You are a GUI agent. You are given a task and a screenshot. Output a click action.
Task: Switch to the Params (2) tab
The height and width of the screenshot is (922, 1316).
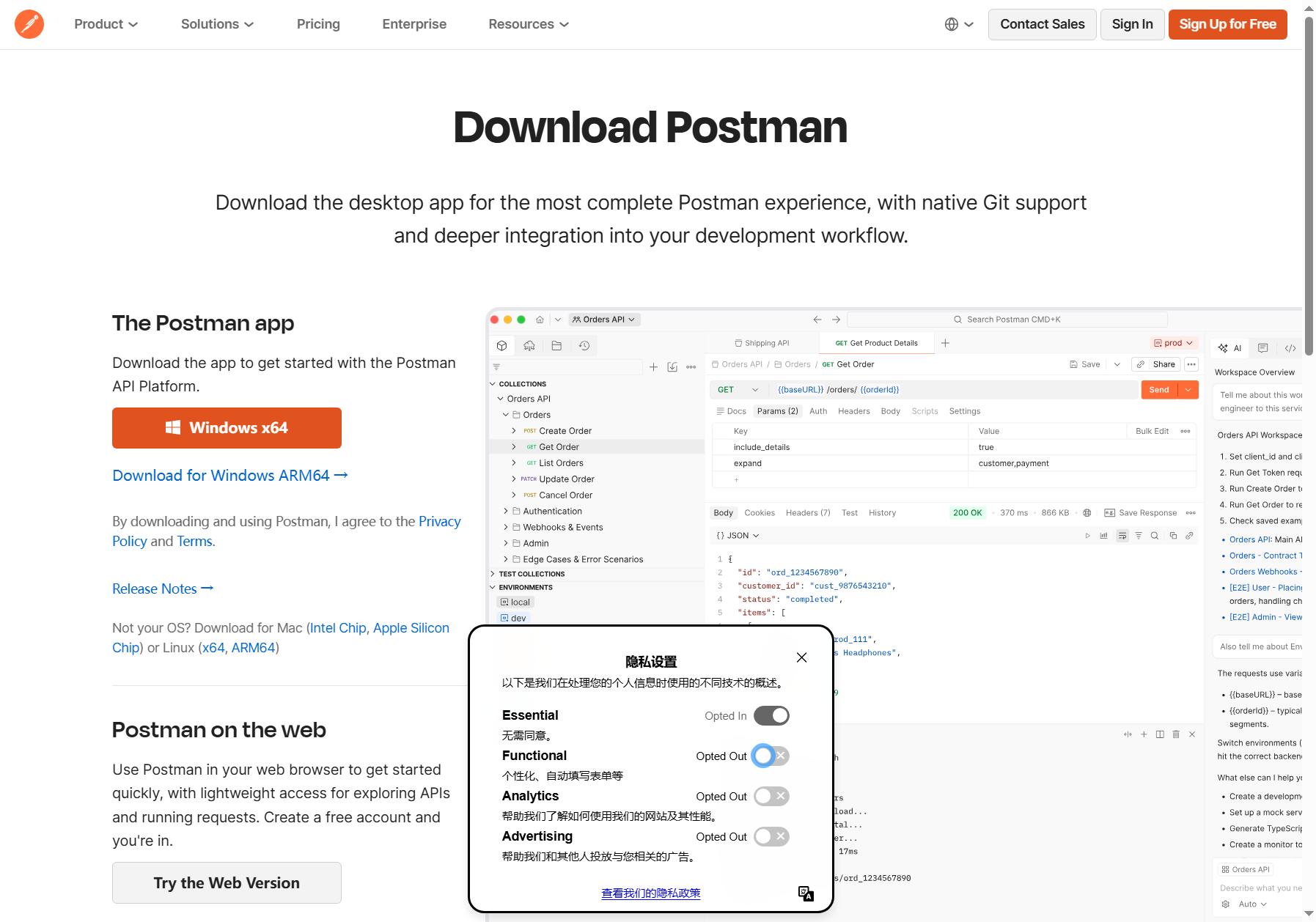777,411
